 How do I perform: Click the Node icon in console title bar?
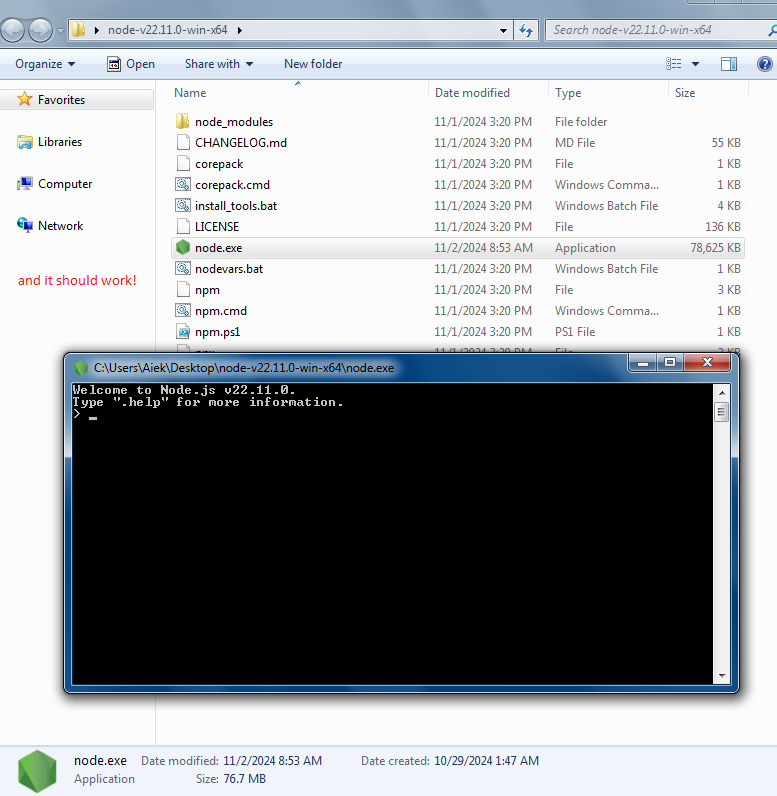pyautogui.click(x=81, y=368)
